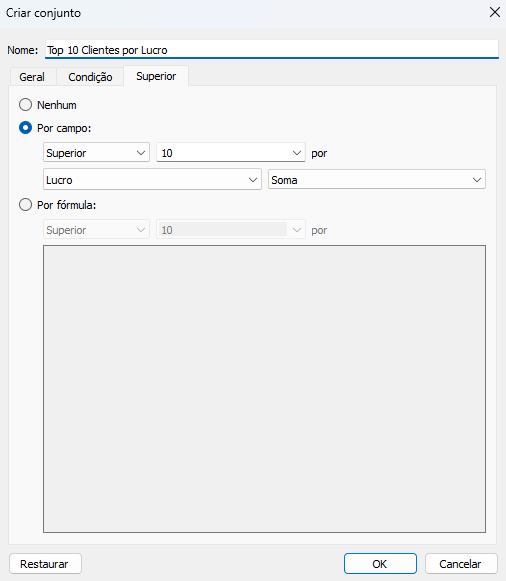The height and width of the screenshot is (581, 506).
Task: Choose the Por fórmula radio option
Action: click(x=26, y=205)
